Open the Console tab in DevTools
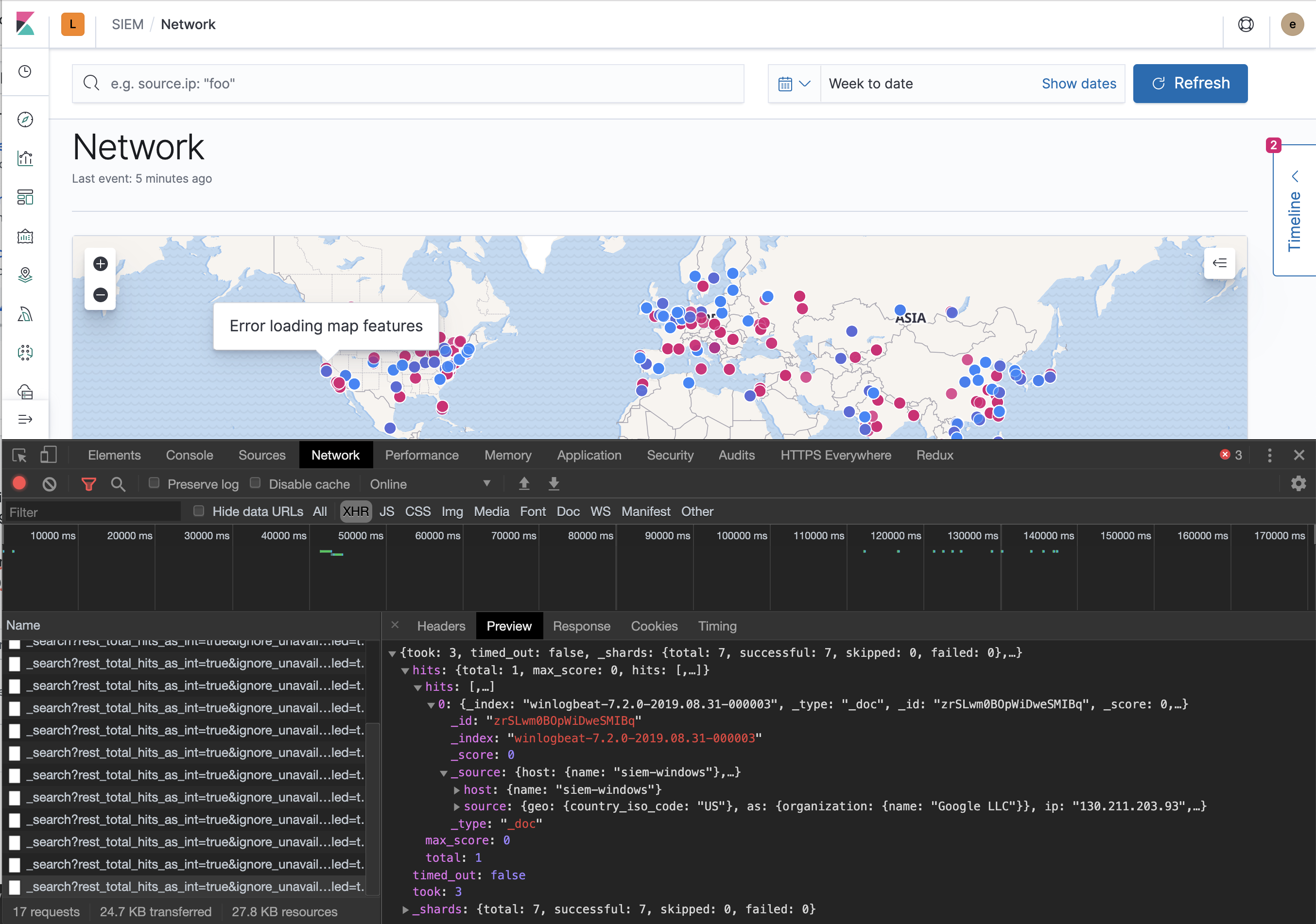 coord(189,455)
